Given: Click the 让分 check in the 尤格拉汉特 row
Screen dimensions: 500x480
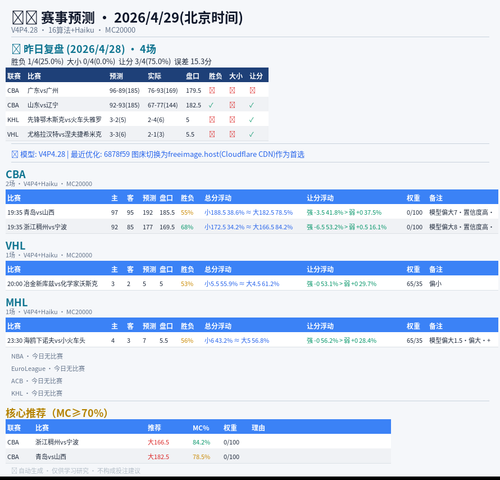Looking at the screenshot, I should 252,134.
